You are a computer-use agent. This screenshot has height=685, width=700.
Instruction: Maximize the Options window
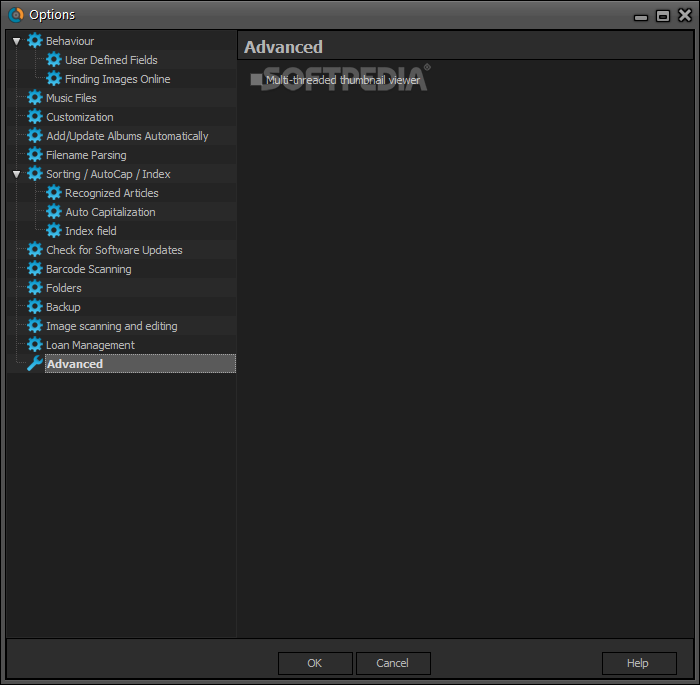click(x=662, y=16)
